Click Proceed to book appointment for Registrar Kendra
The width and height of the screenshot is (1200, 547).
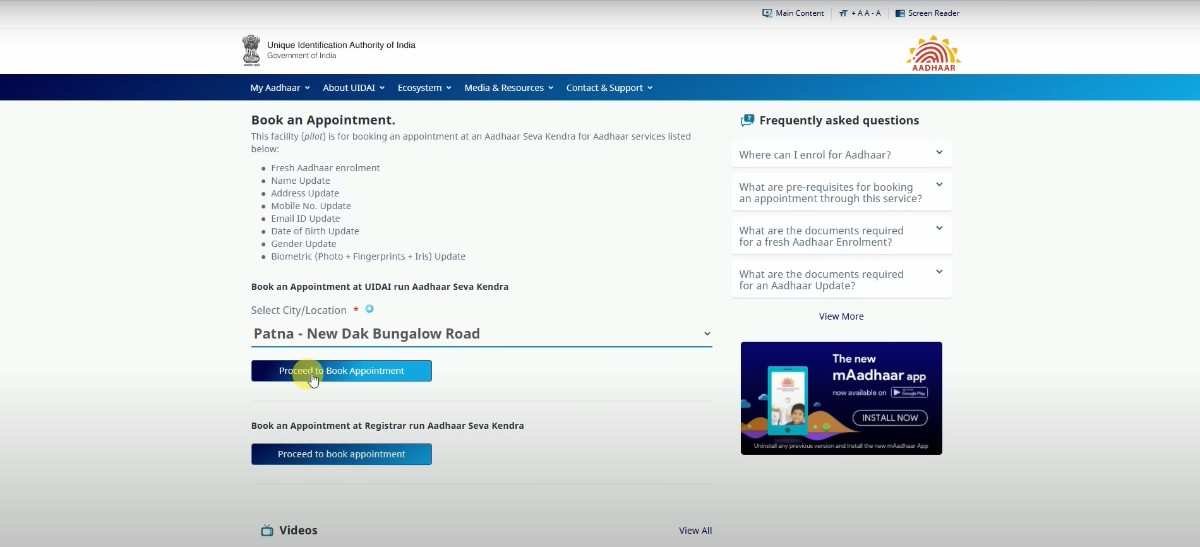click(341, 454)
